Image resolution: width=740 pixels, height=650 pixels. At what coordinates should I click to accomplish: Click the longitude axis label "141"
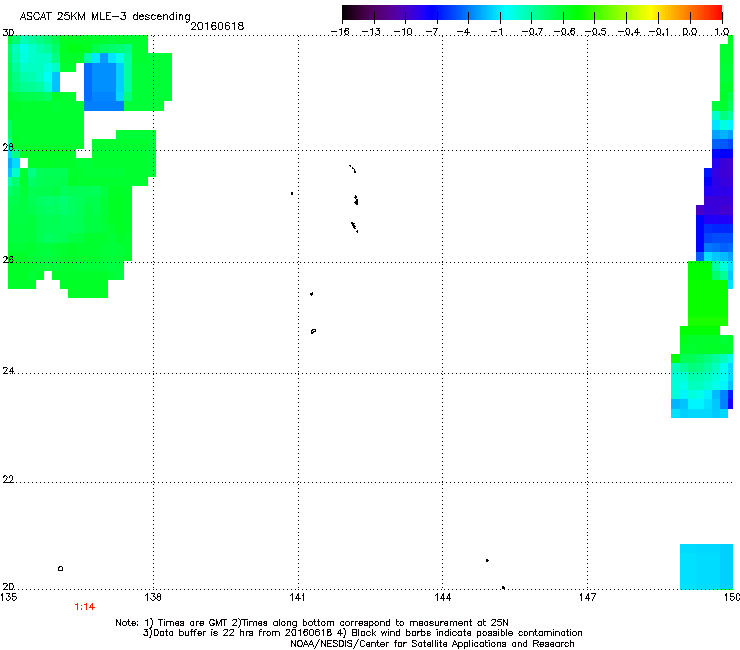[298, 597]
